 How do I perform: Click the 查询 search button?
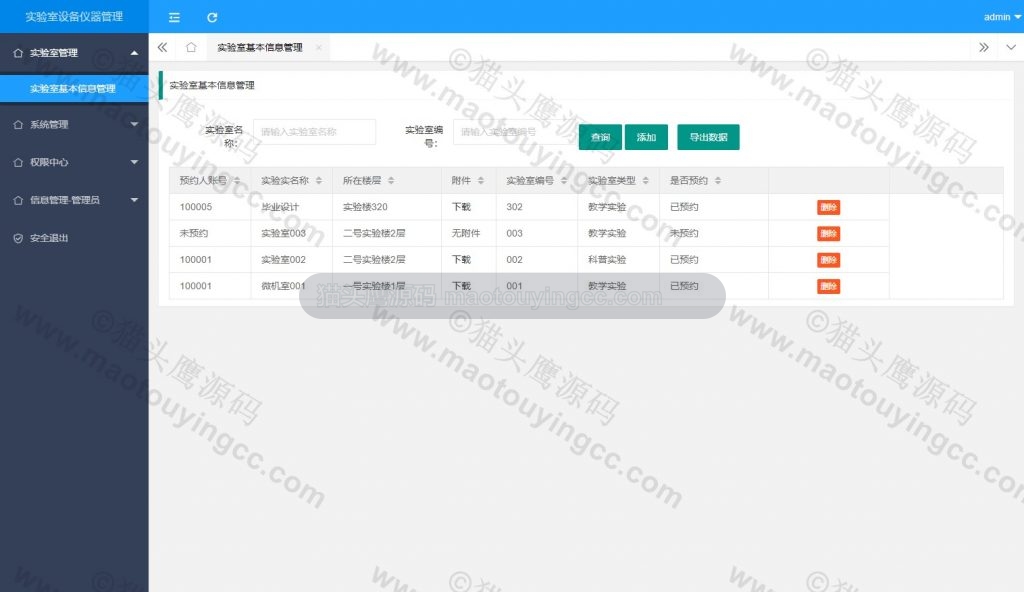click(600, 137)
